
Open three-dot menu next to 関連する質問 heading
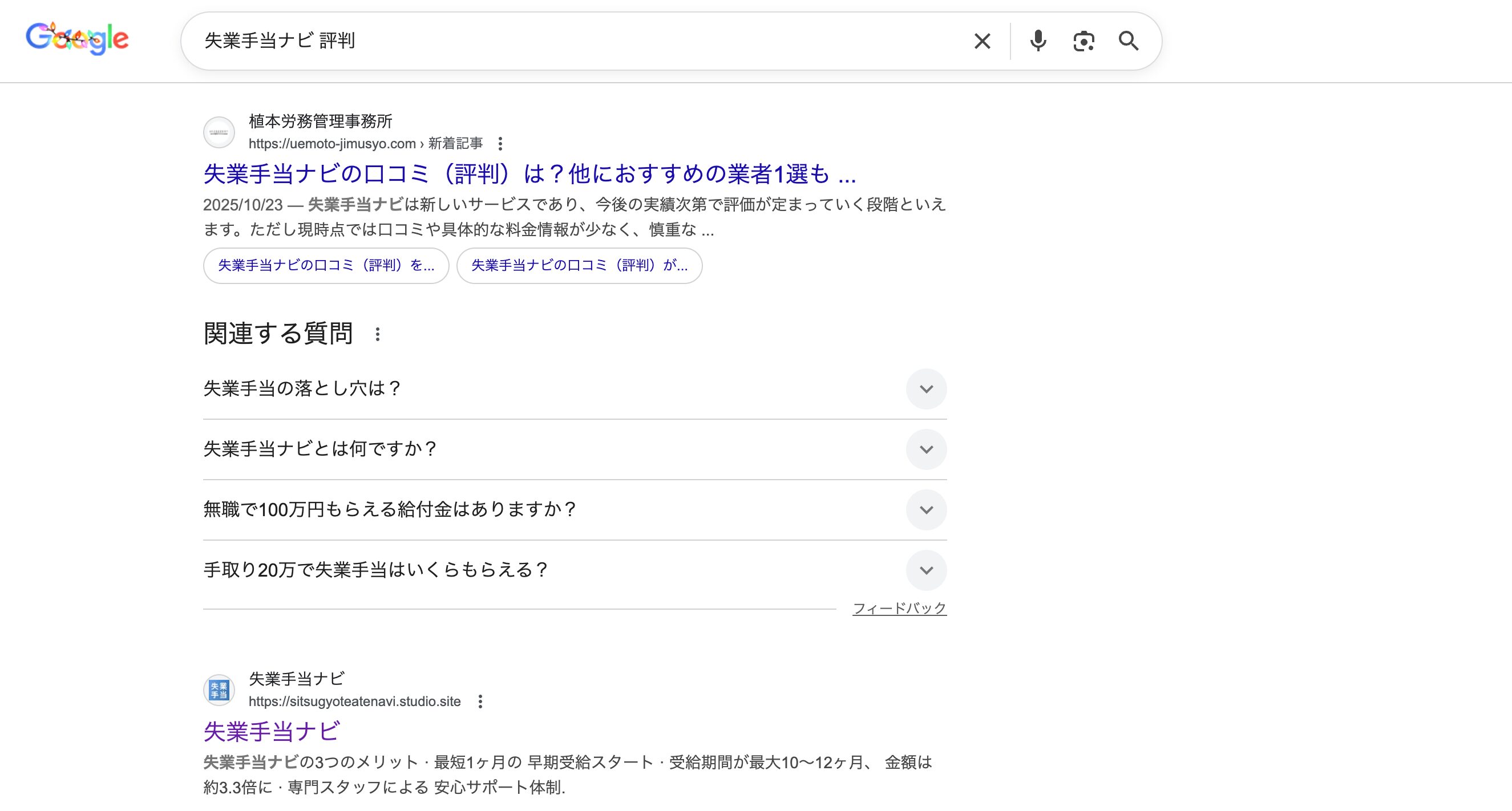tap(377, 334)
